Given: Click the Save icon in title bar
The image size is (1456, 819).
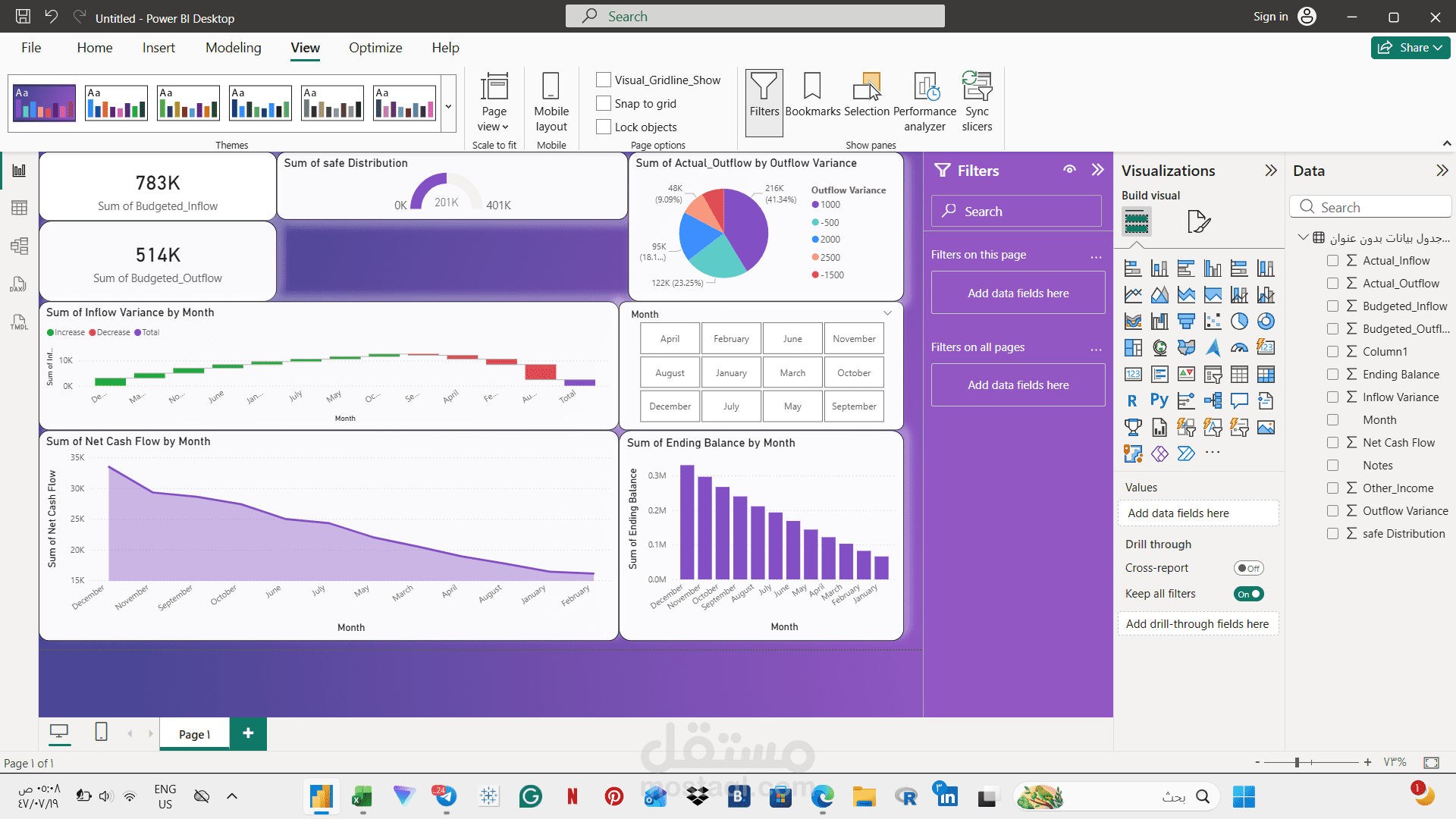Looking at the screenshot, I should [23, 17].
